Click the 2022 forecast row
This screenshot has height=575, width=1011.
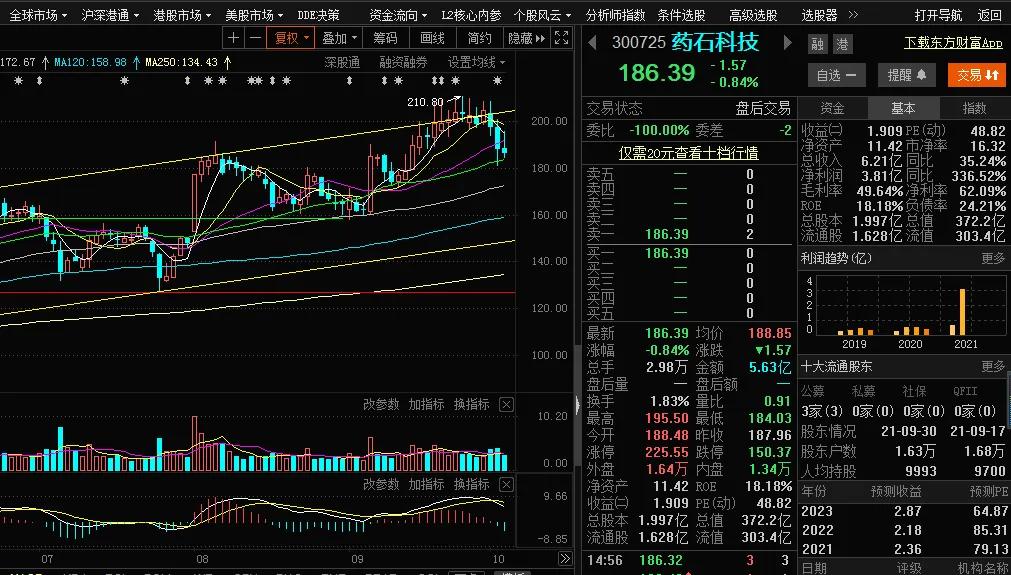pyautogui.click(x=904, y=531)
